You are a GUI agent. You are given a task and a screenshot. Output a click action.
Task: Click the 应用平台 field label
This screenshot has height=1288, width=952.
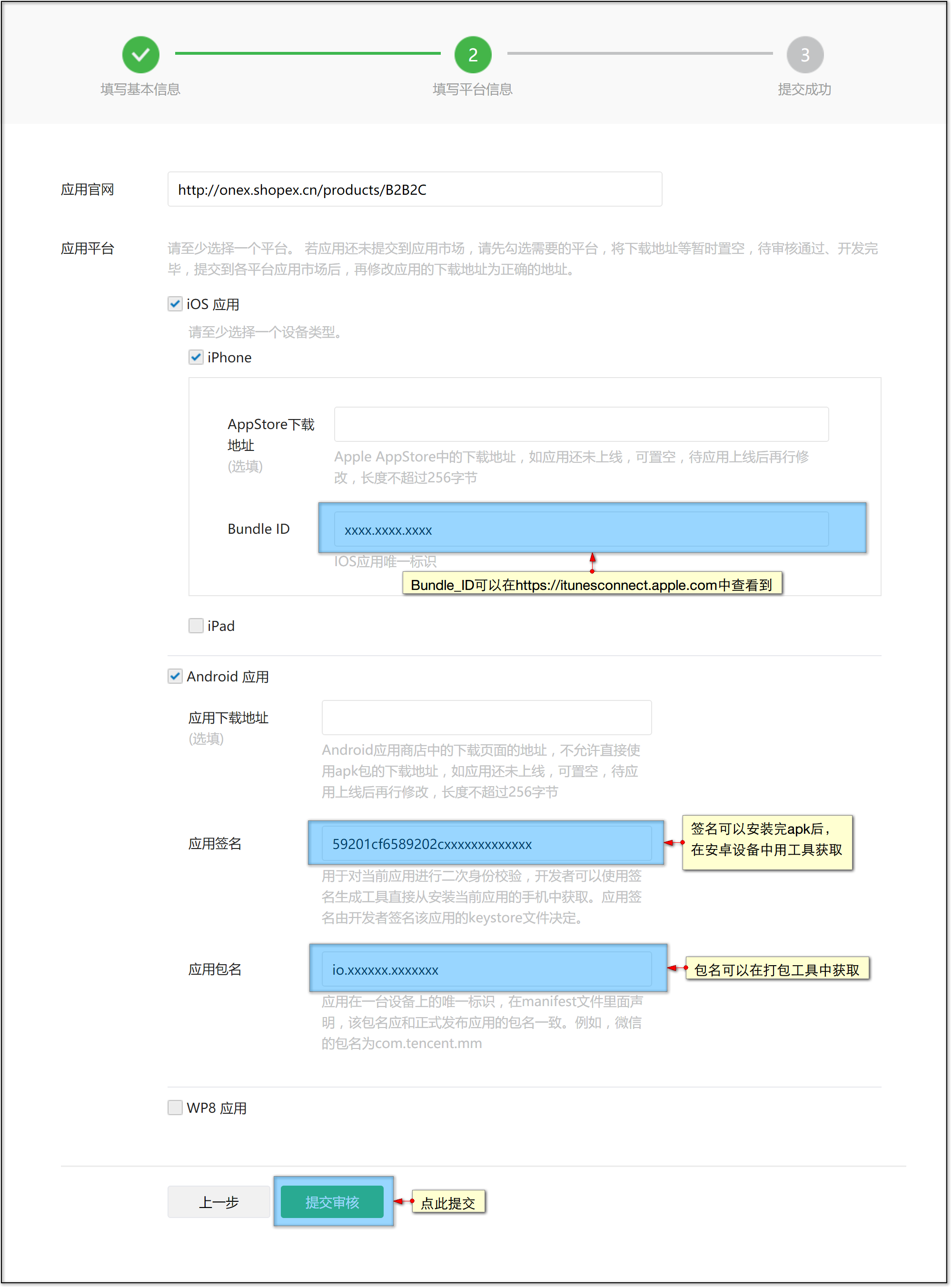tap(88, 249)
